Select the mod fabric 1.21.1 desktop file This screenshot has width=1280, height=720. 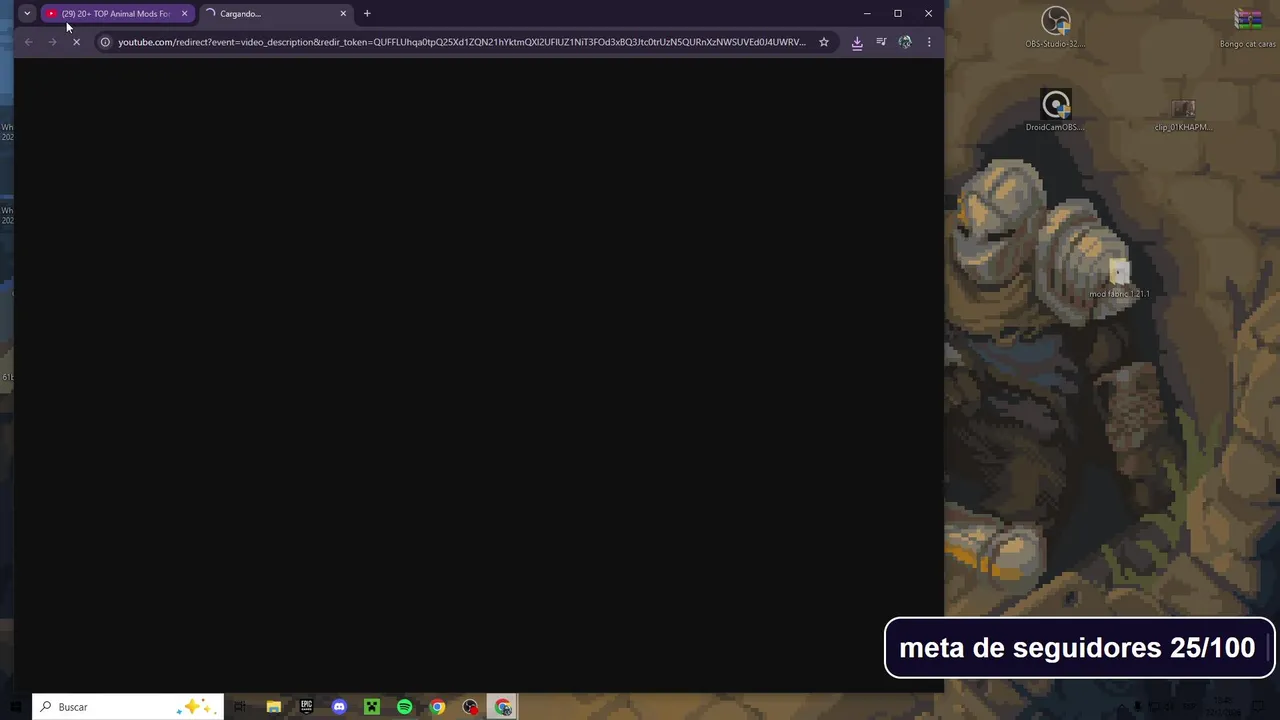pyautogui.click(x=1119, y=280)
